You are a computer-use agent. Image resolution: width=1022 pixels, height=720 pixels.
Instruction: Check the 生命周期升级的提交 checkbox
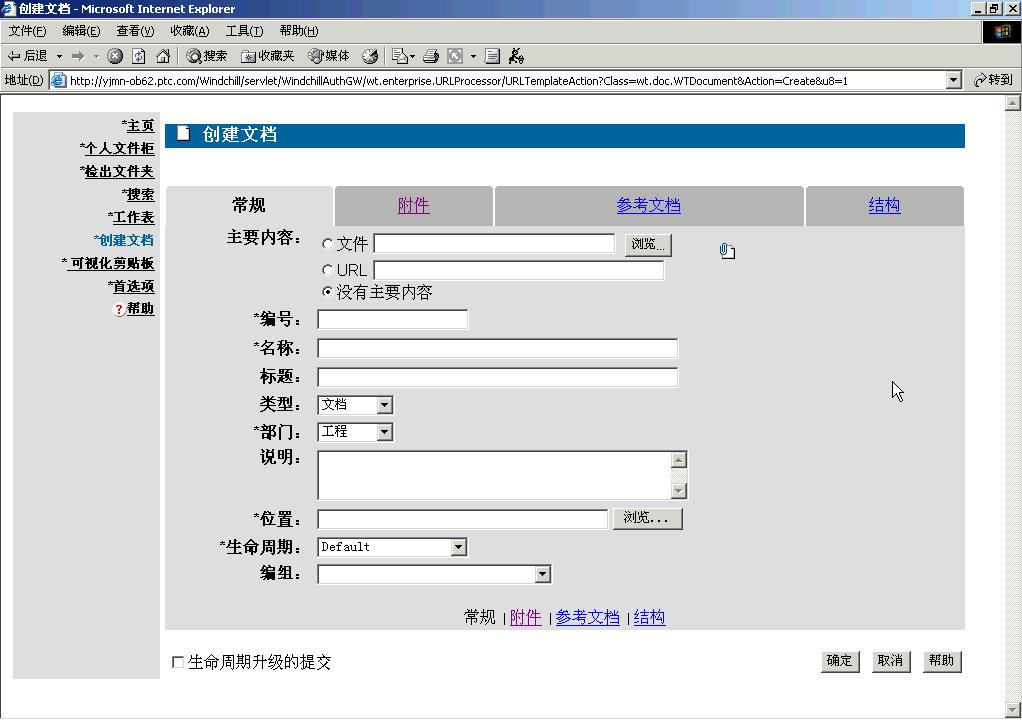click(177, 662)
